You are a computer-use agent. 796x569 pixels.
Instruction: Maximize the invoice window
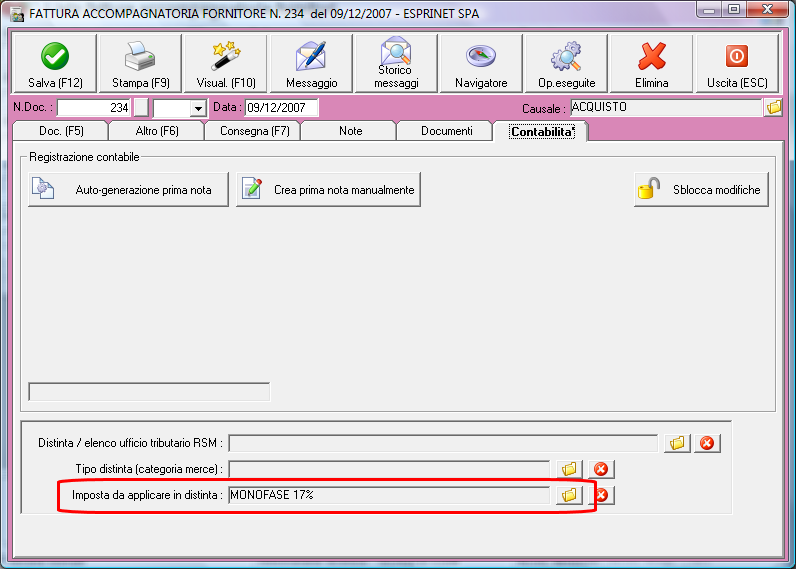734,10
